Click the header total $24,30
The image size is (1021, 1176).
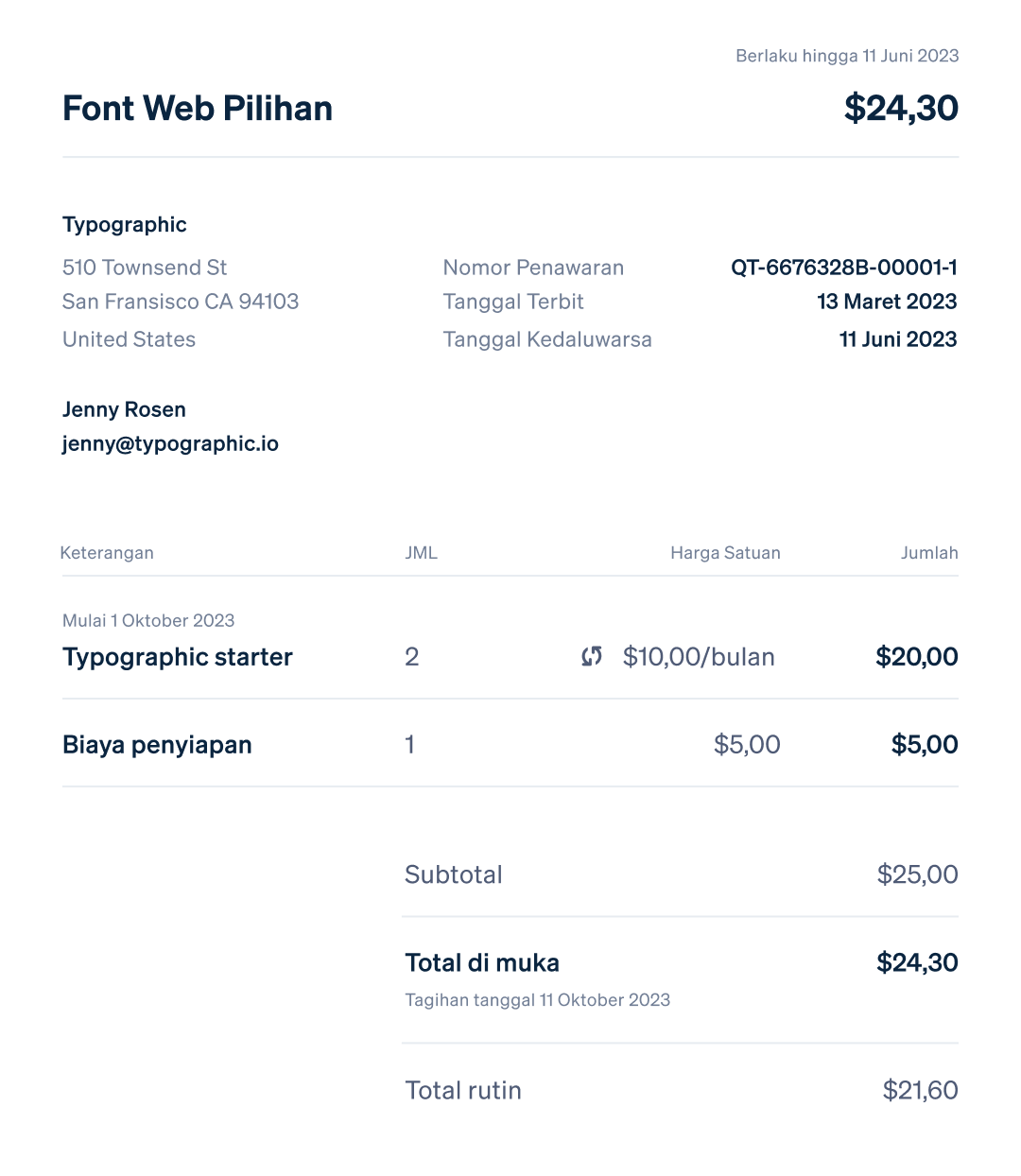pos(901,109)
